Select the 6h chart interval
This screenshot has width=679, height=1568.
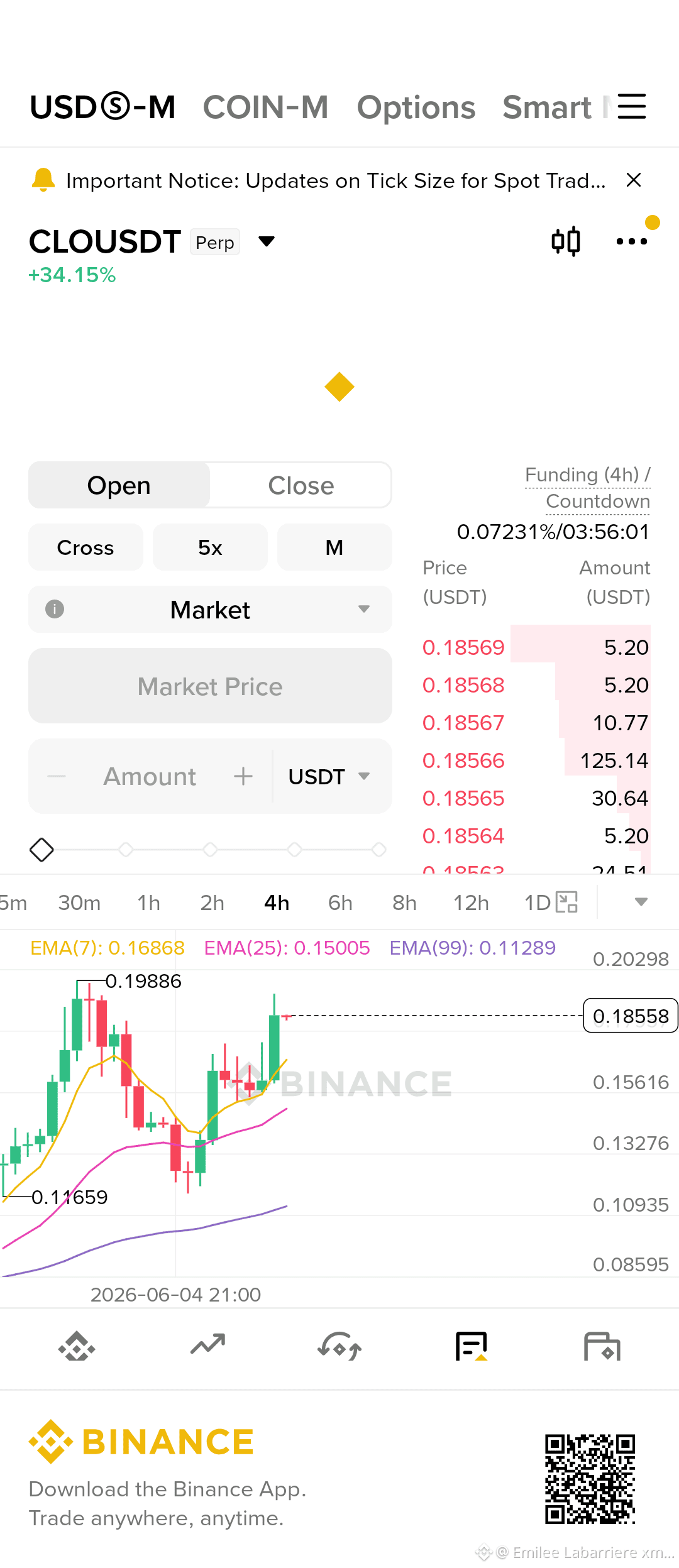click(340, 902)
